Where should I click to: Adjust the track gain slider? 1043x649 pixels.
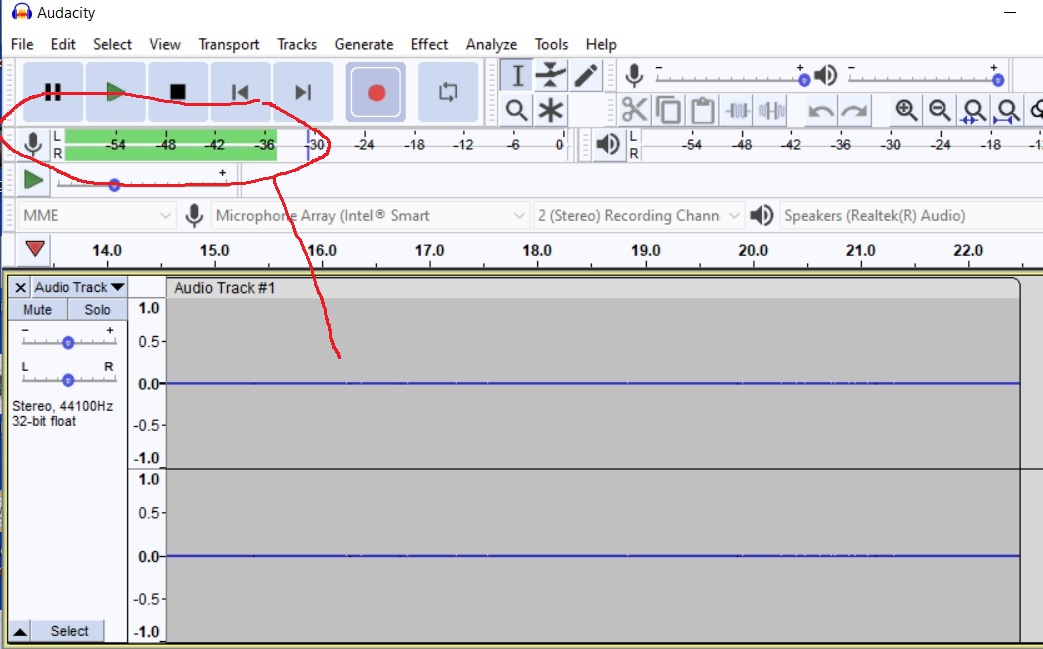pyautogui.click(x=67, y=341)
